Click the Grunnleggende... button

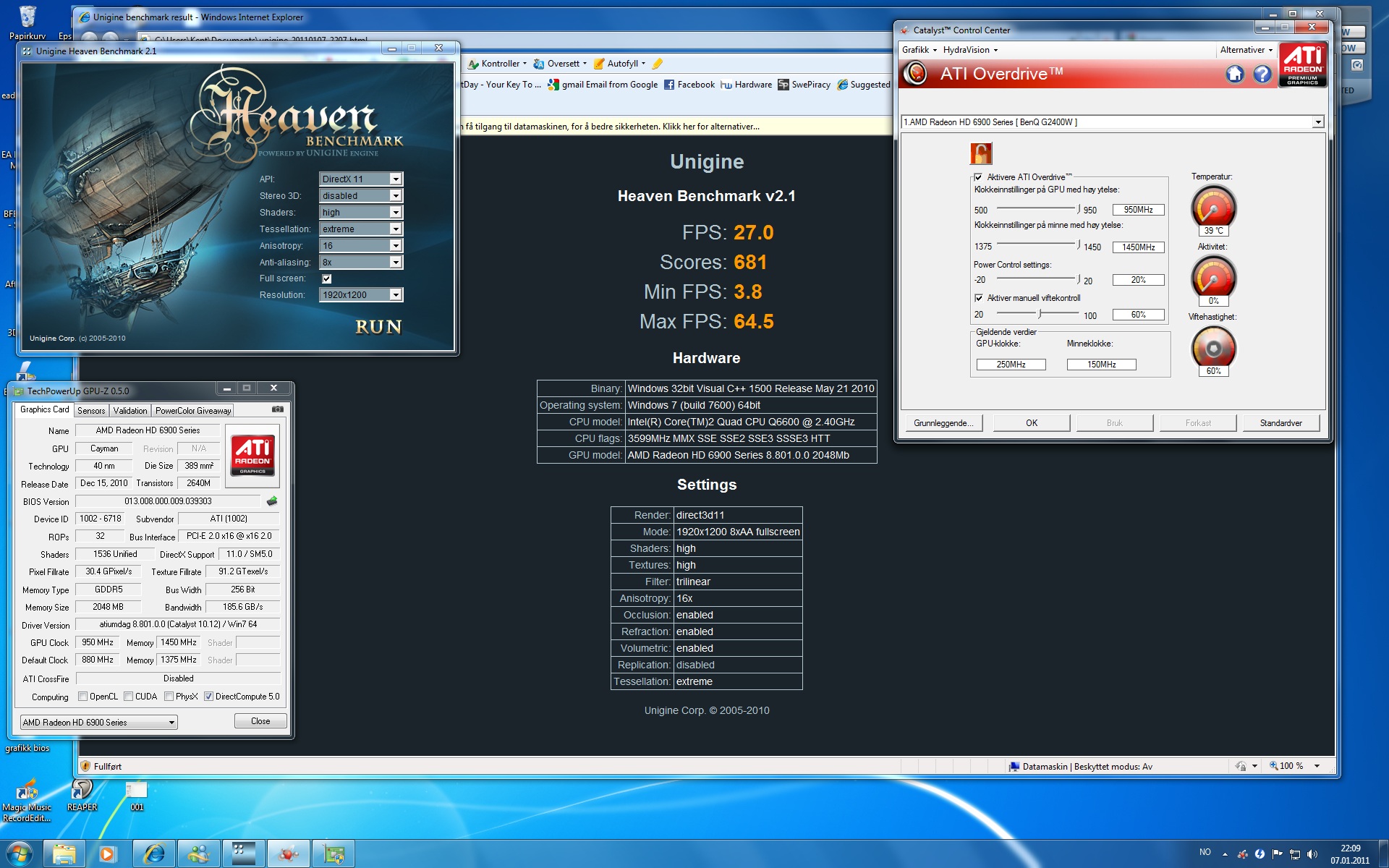click(x=943, y=423)
